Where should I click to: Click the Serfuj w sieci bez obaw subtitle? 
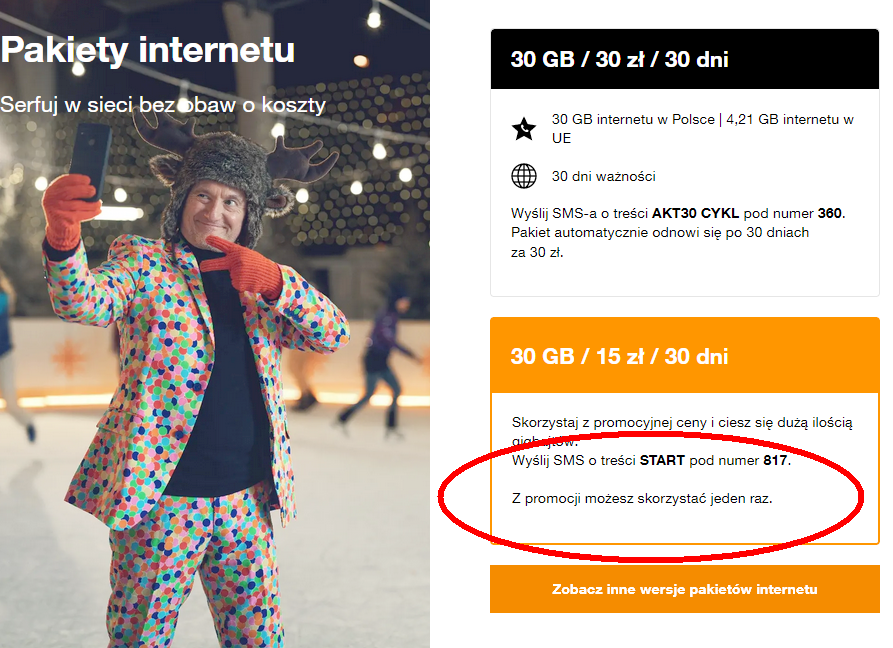point(163,104)
